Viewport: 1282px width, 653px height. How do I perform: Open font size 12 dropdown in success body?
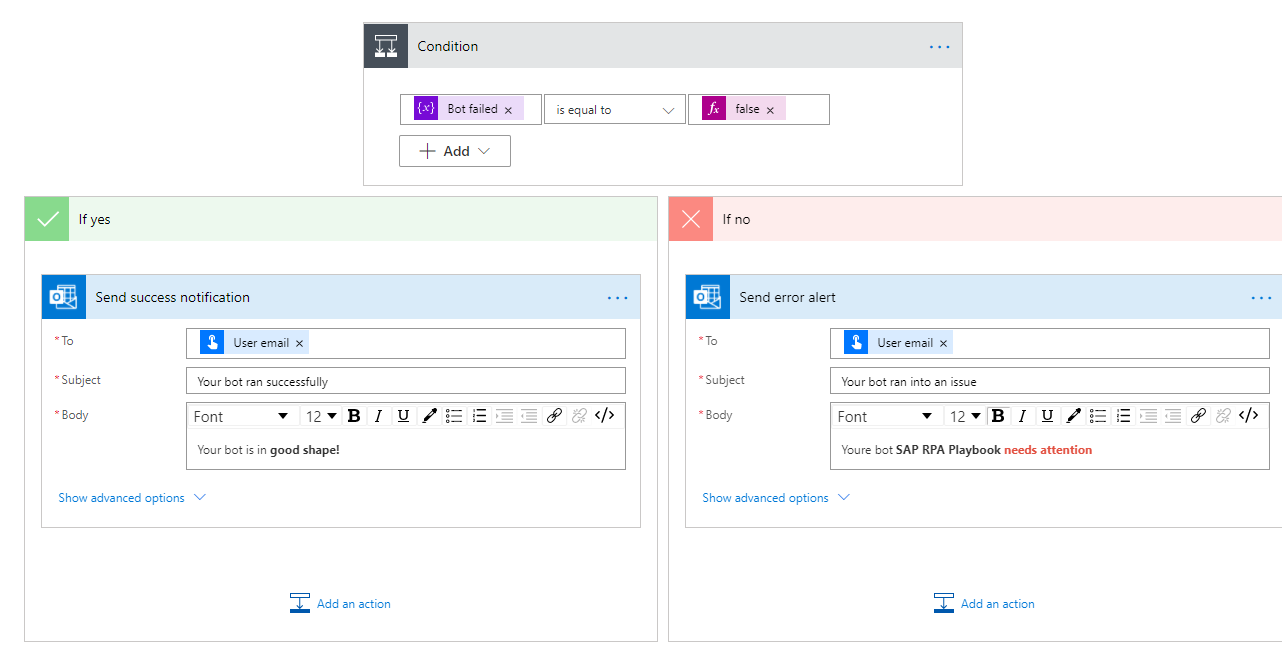tap(321, 416)
